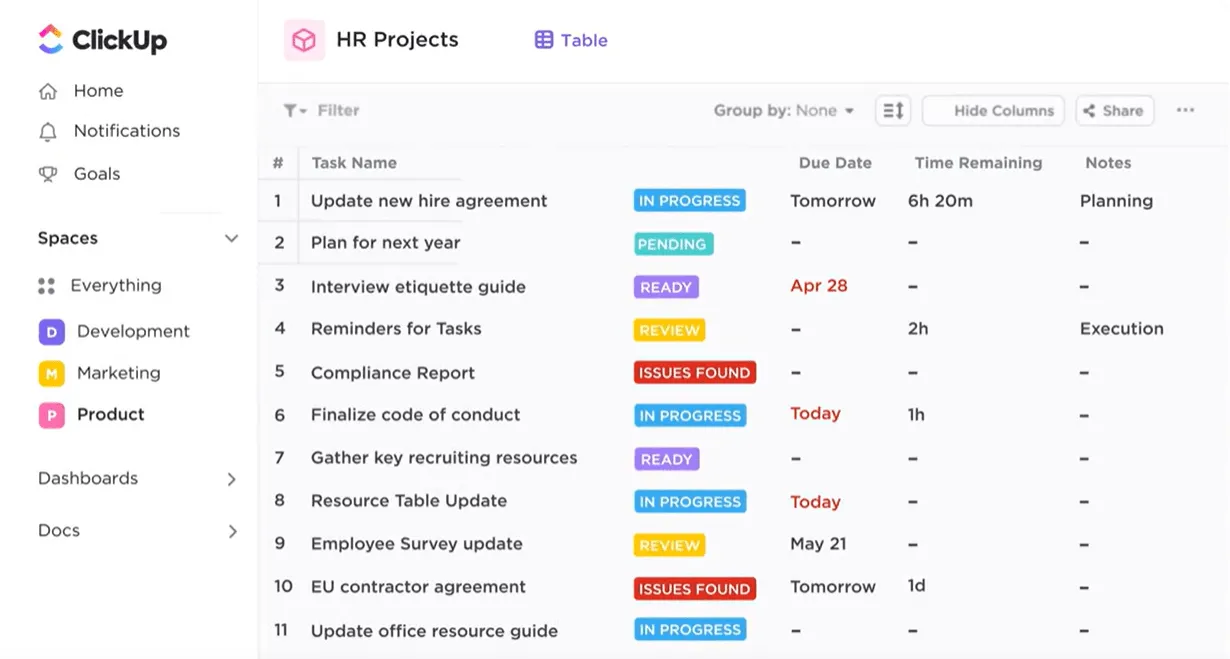Click the Task Name column header

(354, 163)
